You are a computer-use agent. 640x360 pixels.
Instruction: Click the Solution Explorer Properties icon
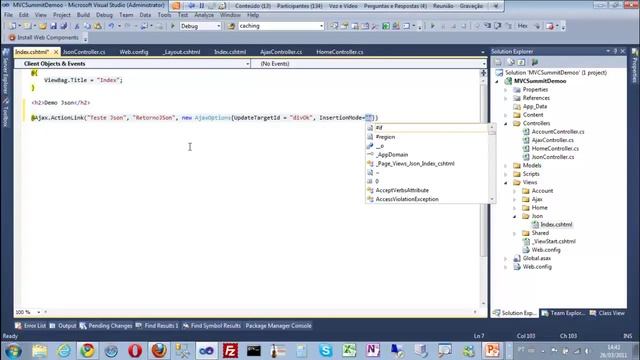498,62
